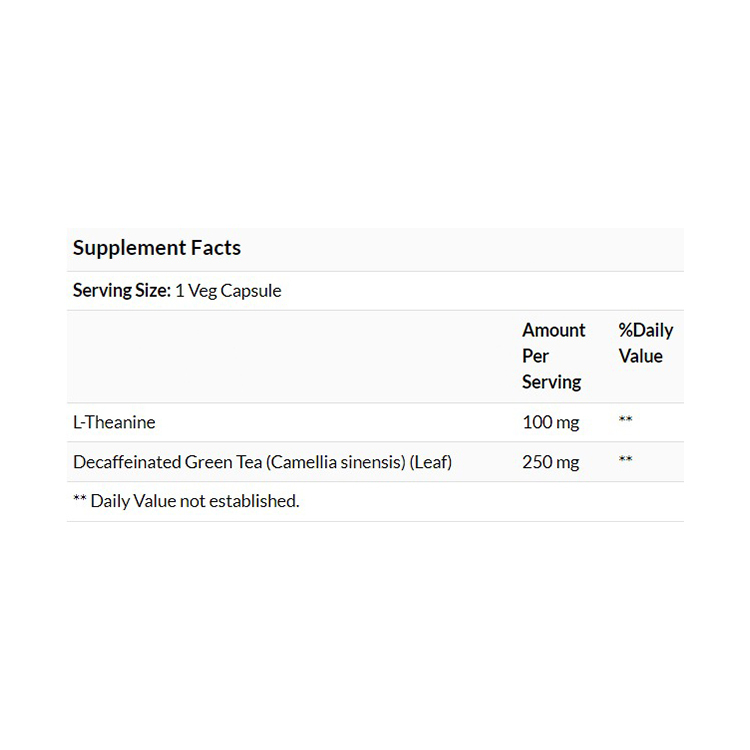Click the asterisks in the Green Tea row
Viewport: 750px width, 750px height.
coord(625,462)
